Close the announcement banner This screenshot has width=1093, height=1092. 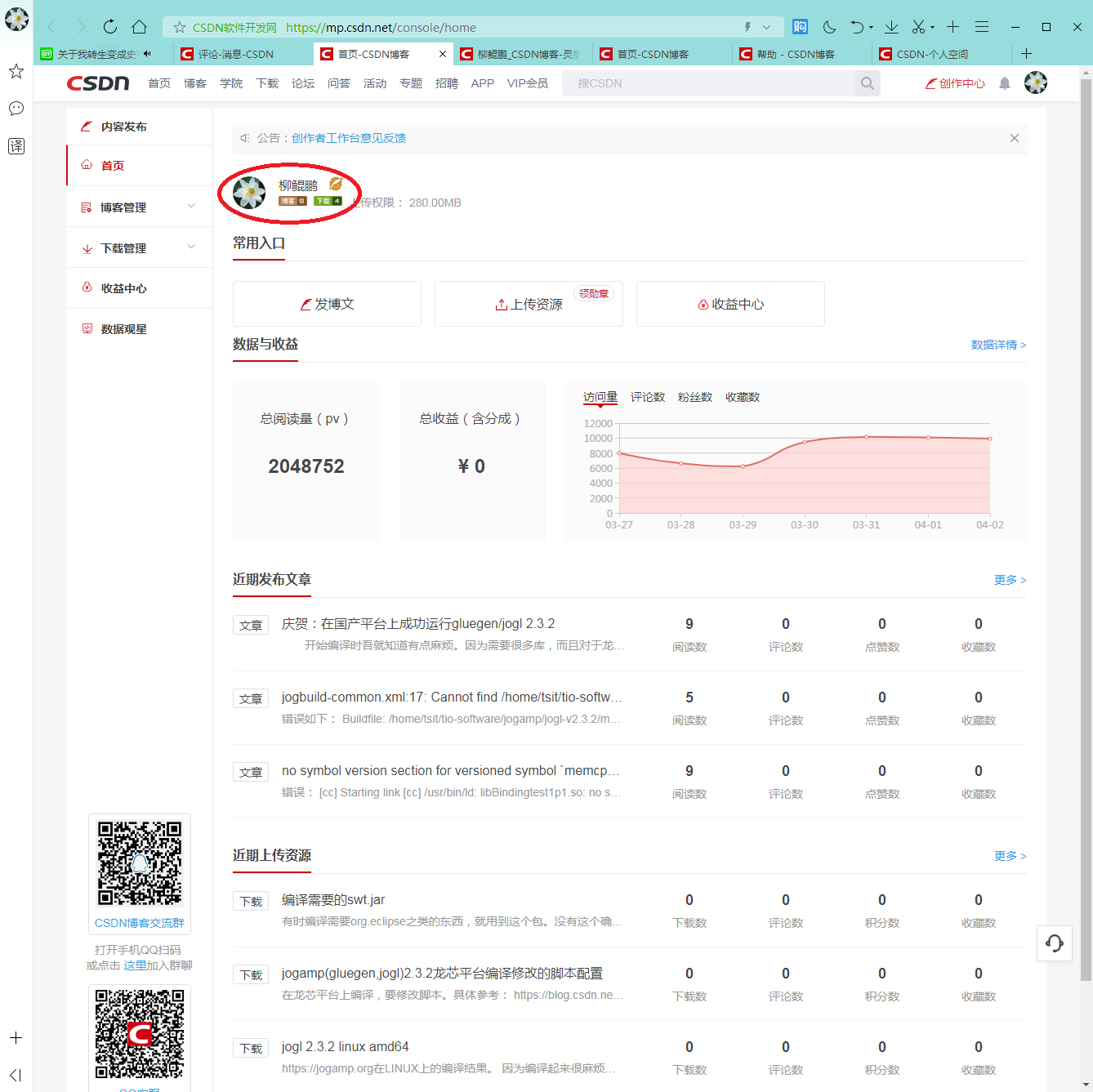coord(1014,138)
